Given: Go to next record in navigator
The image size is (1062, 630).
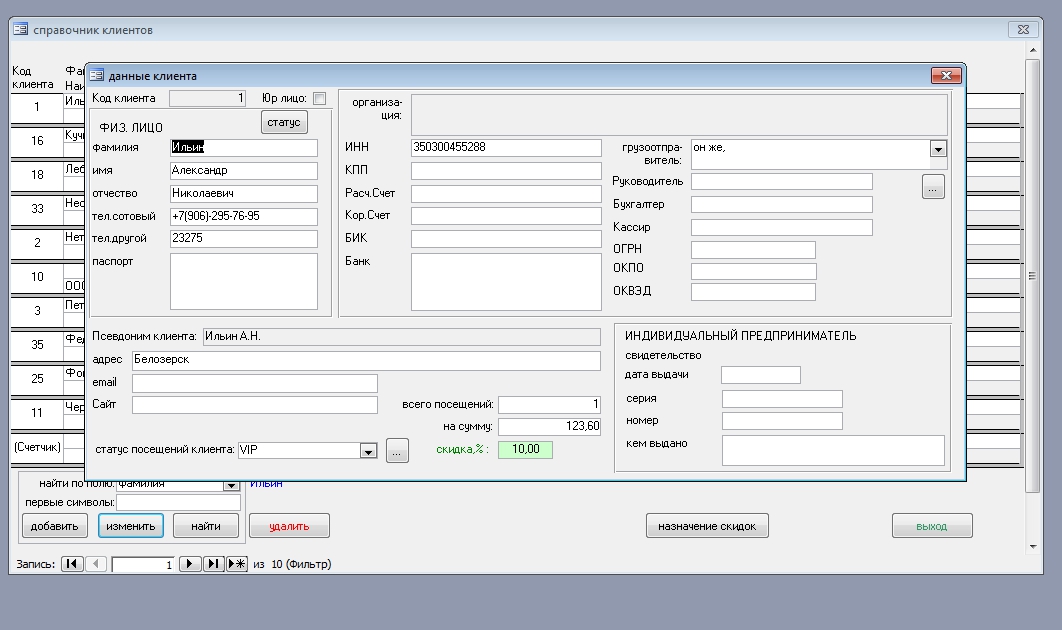Looking at the screenshot, I should pos(190,564).
